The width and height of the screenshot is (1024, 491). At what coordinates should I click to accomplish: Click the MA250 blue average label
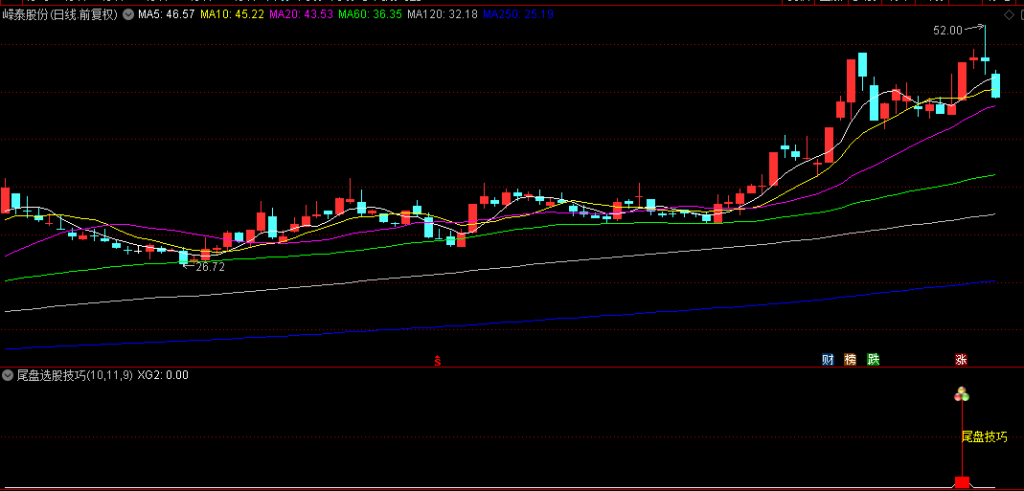tap(517, 15)
